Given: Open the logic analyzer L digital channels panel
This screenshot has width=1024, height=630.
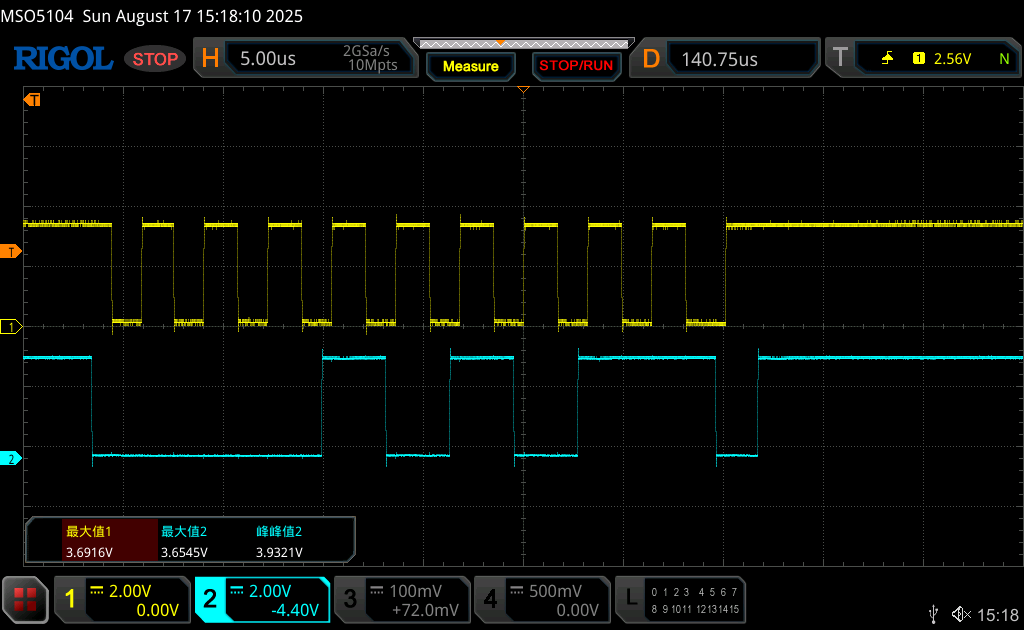Looking at the screenshot, I should tap(680, 599).
